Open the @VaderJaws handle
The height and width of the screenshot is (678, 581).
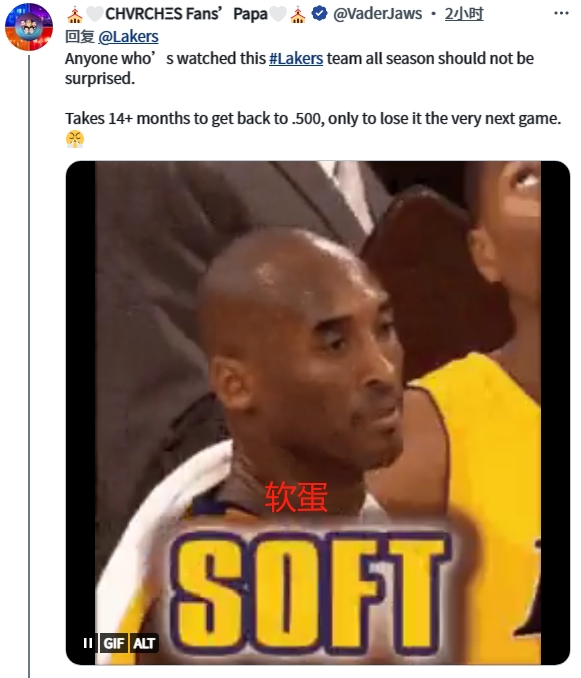click(x=377, y=14)
